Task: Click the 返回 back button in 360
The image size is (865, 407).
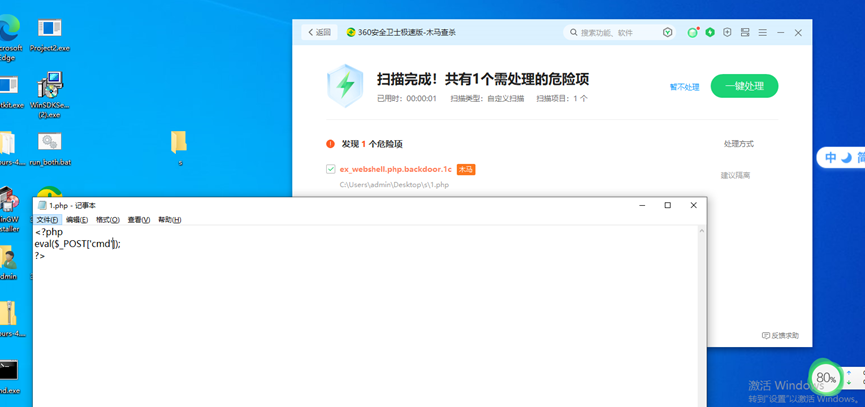Action: (319, 33)
